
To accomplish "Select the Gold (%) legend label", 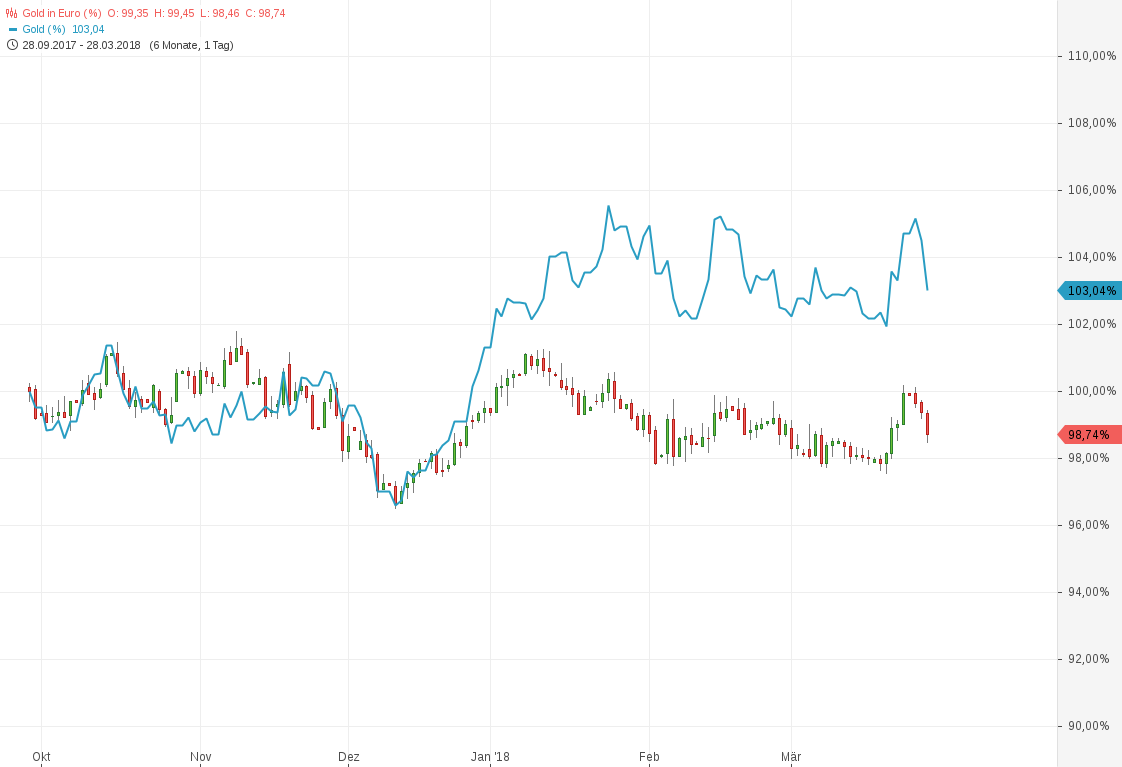I will tap(45, 29).
